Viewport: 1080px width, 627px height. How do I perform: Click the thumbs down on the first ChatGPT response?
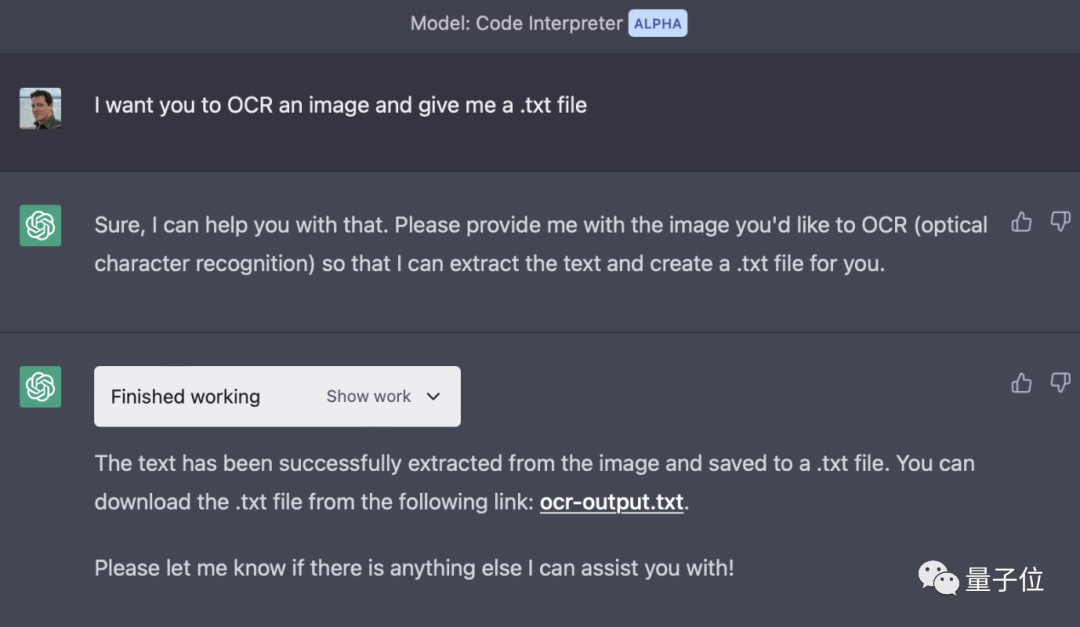click(1060, 222)
